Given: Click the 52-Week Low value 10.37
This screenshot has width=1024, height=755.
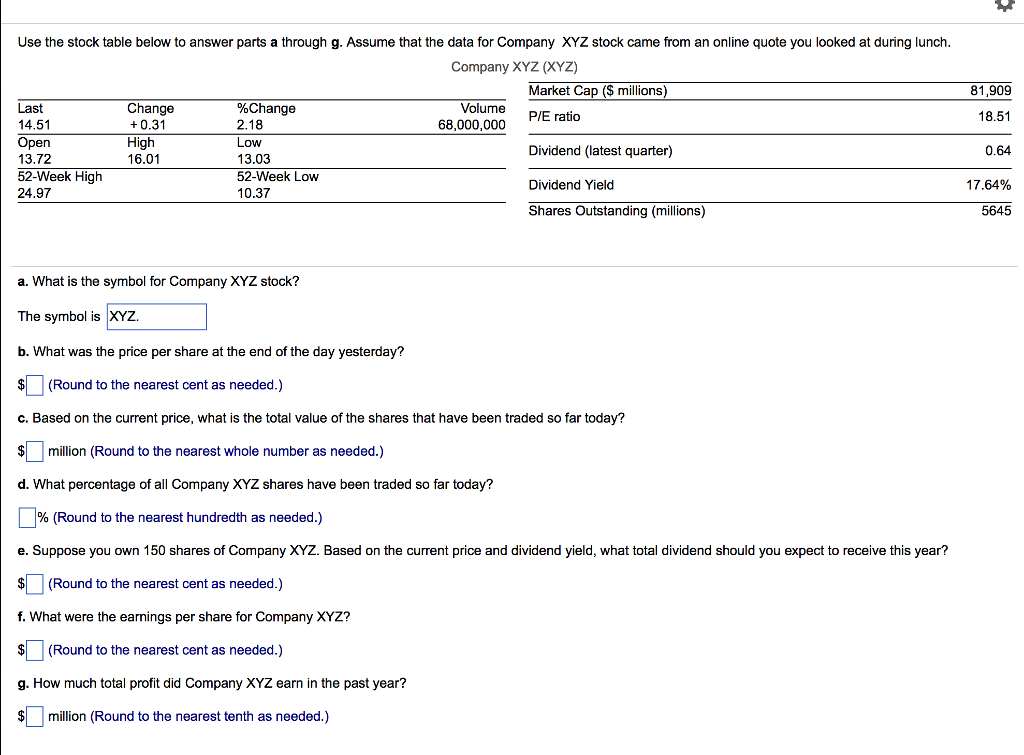Looking at the screenshot, I should [253, 193].
